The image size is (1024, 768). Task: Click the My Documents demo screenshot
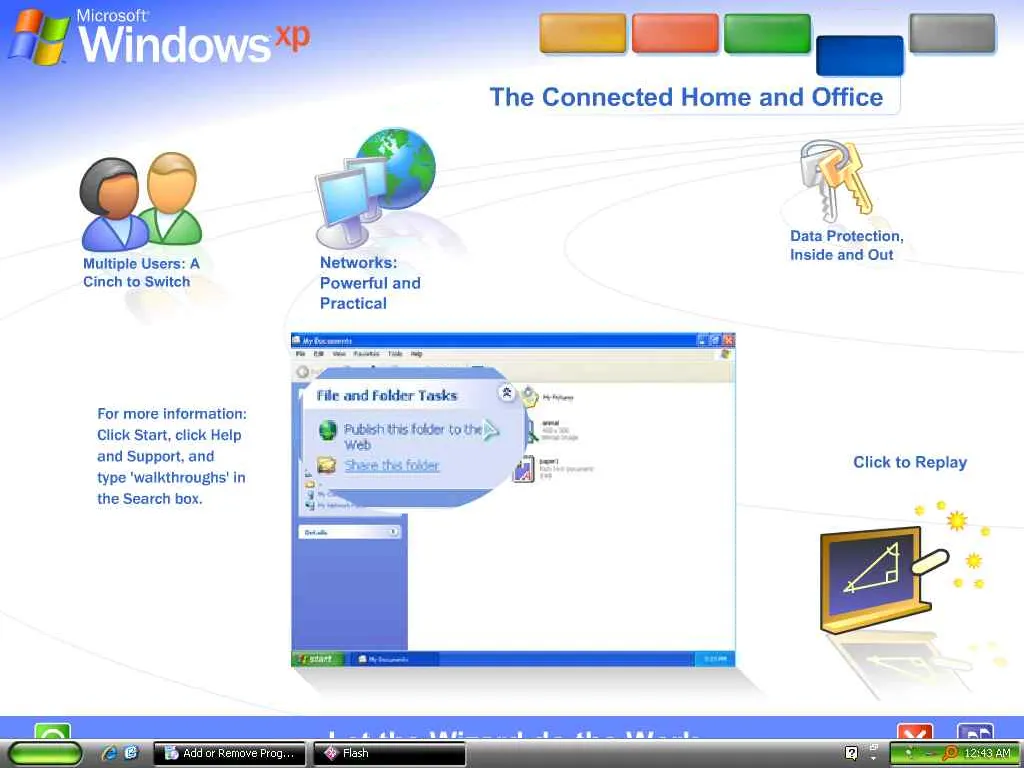tap(513, 500)
